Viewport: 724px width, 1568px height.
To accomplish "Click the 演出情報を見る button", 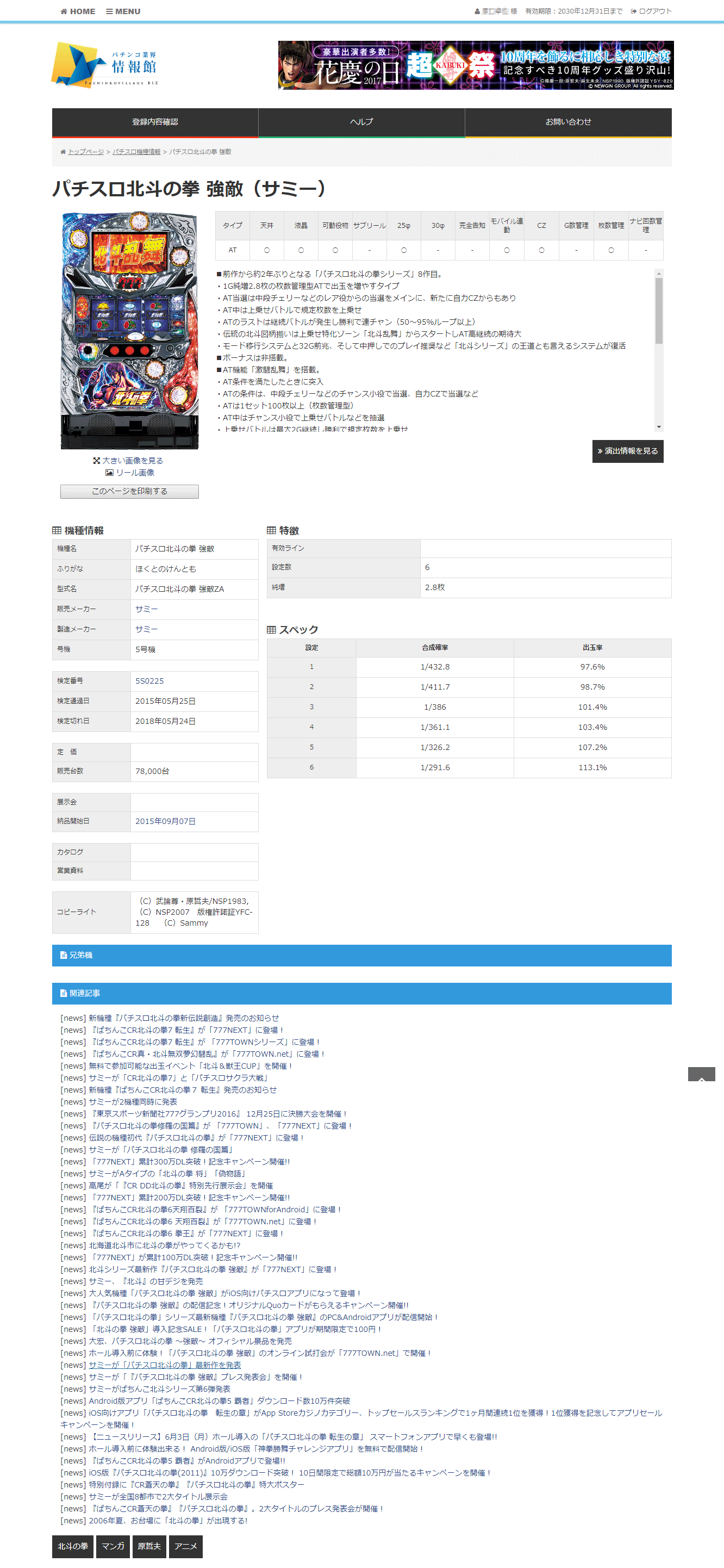I will (x=627, y=451).
